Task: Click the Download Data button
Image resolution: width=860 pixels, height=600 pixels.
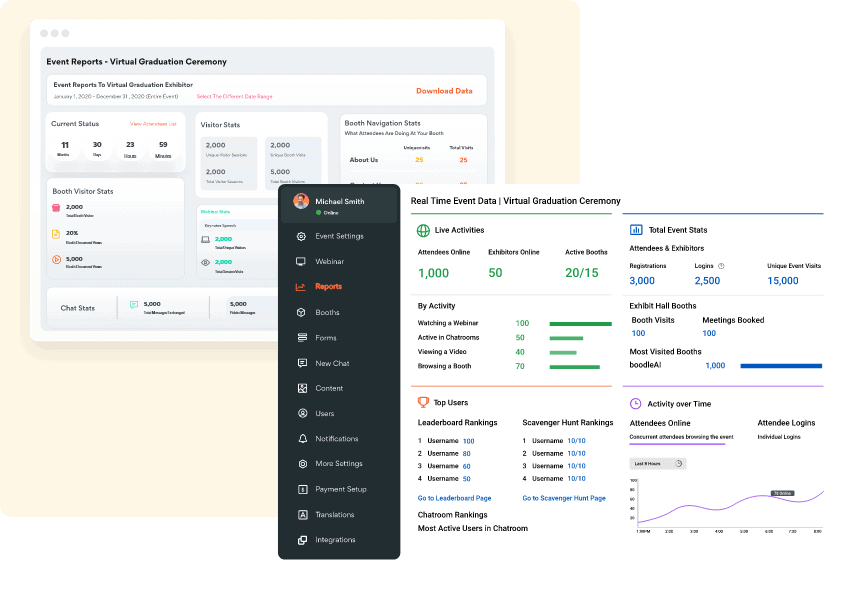Action: coord(444,91)
